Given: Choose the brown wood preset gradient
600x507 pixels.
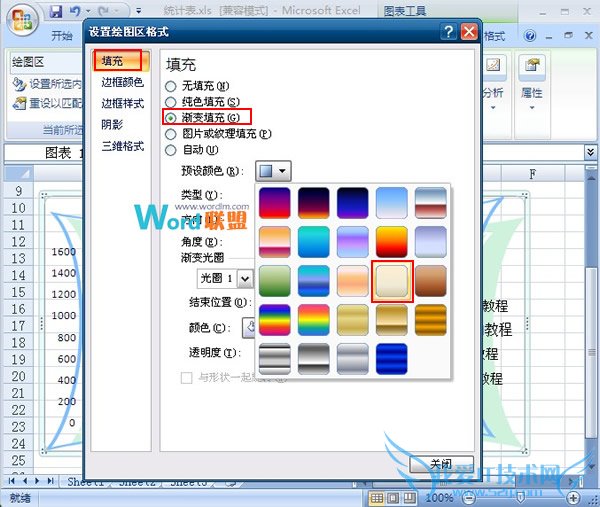Looking at the screenshot, I should (x=431, y=281).
